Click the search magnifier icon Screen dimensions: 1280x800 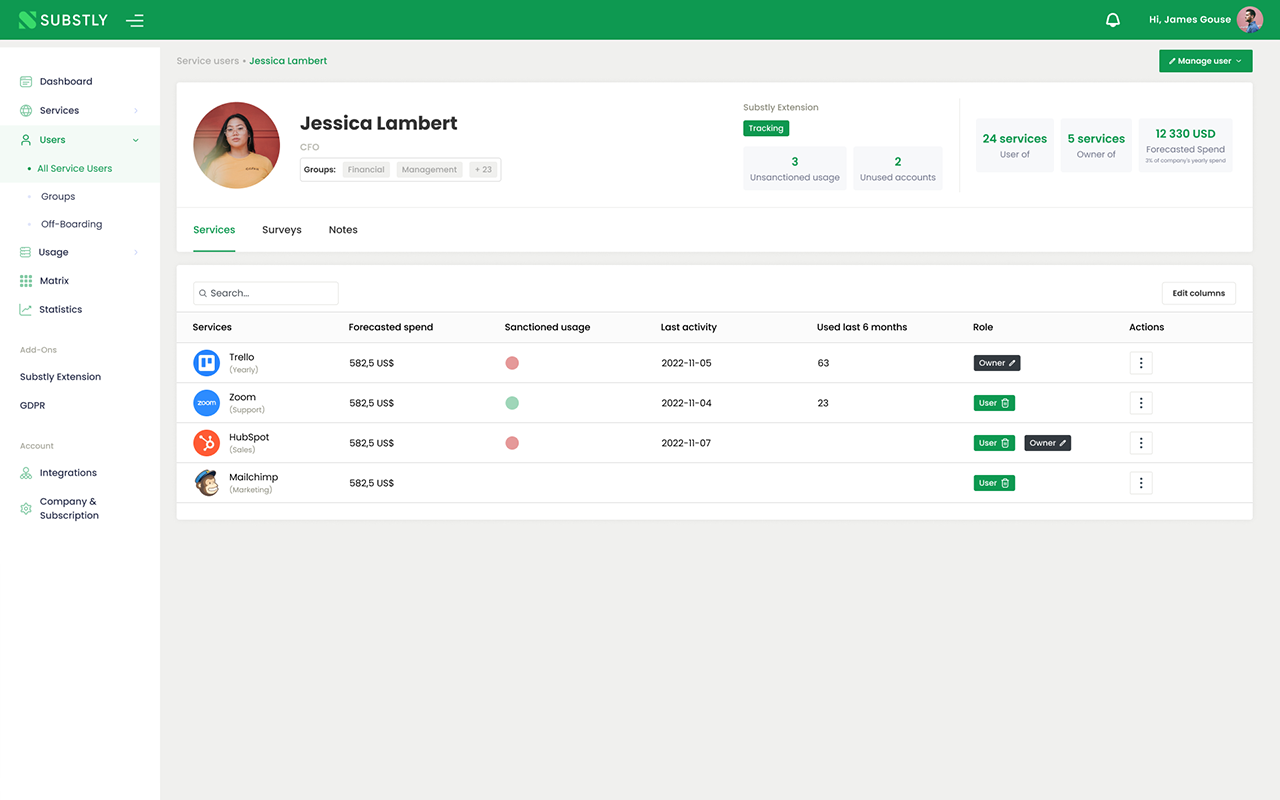[x=203, y=293]
